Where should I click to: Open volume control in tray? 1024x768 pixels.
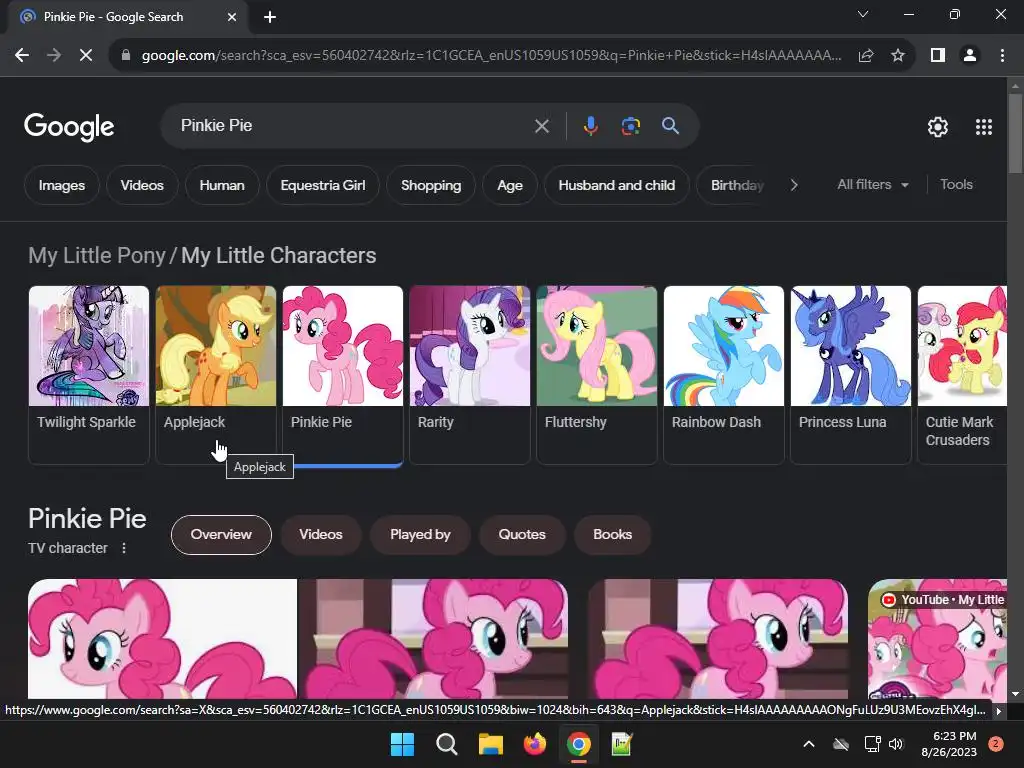[896, 744]
